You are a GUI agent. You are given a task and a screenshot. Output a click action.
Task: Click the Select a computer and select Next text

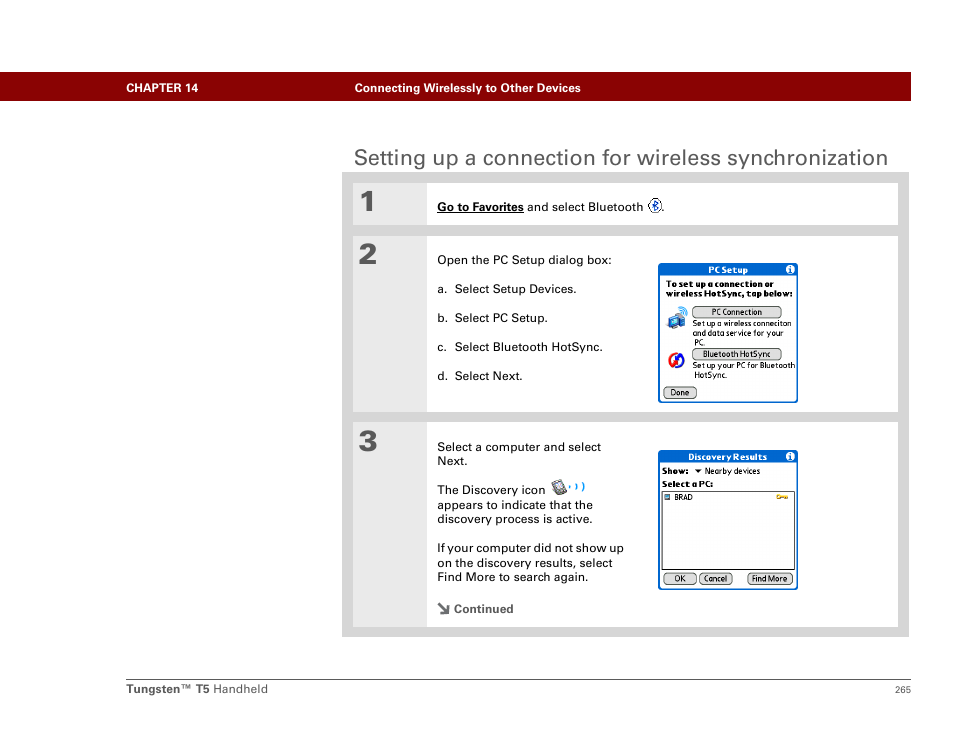click(x=519, y=454)
